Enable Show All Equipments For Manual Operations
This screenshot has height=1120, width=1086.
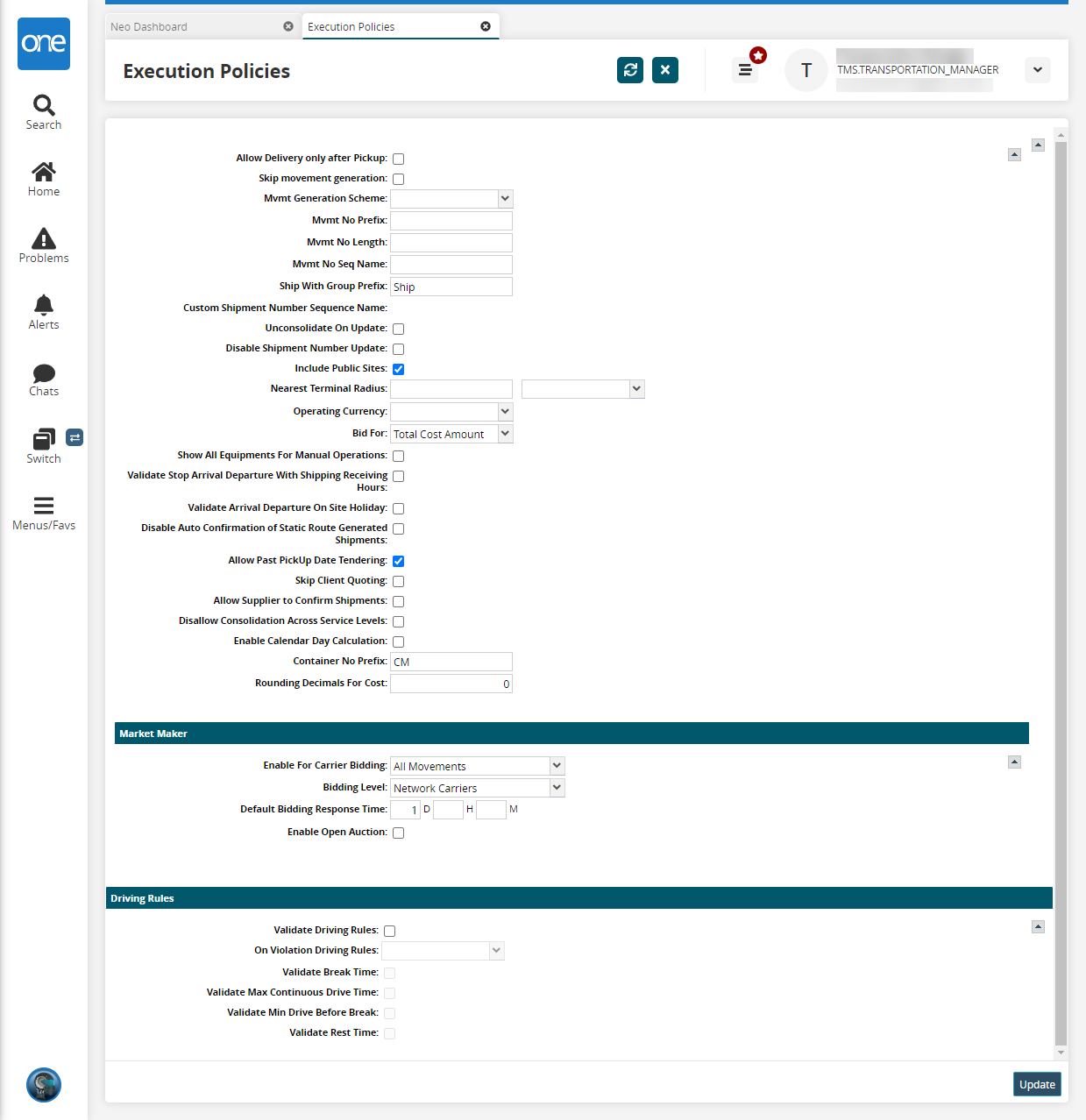click(398, 457)
